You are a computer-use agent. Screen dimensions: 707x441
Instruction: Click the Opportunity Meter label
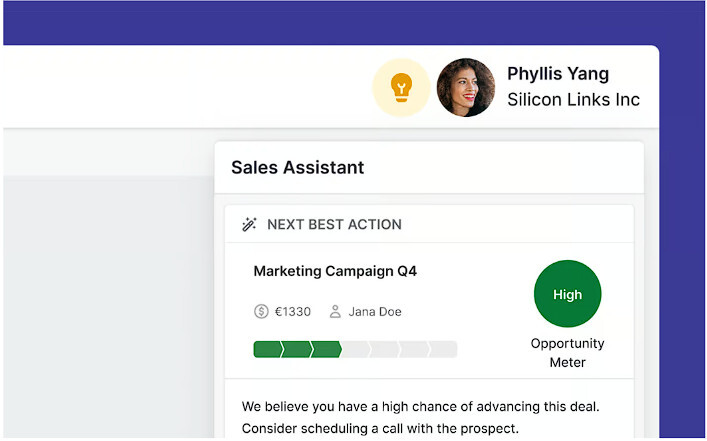click(567, 353)
